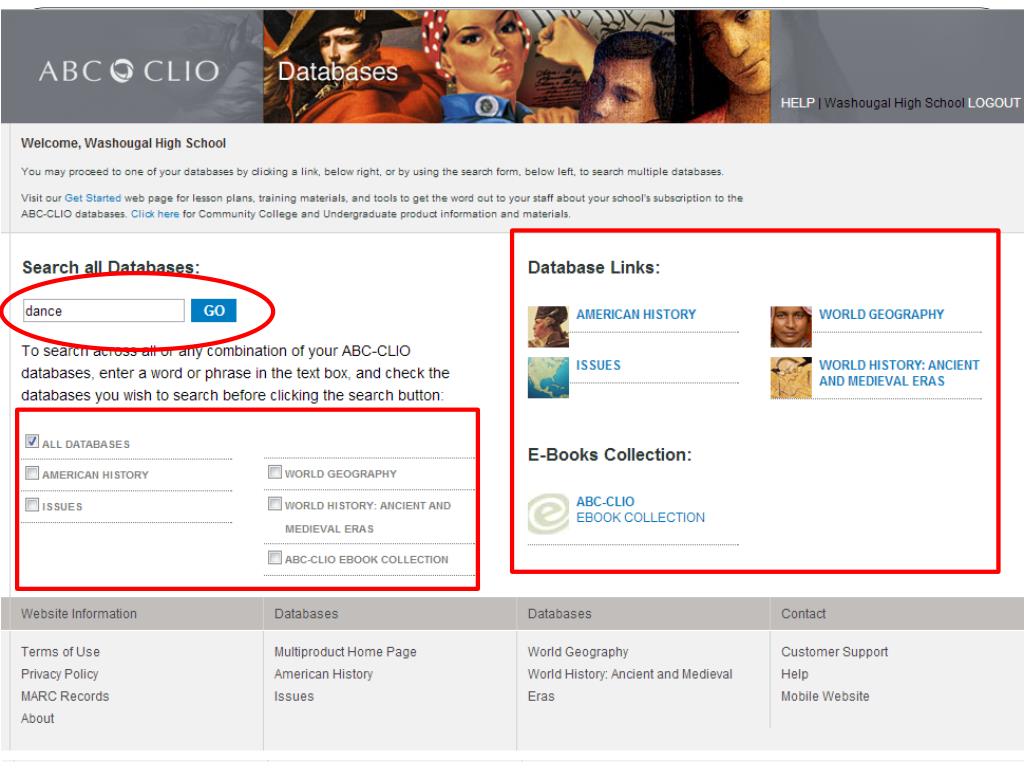Click the 'Website Information' footer heading

click(x=79, y=614)
